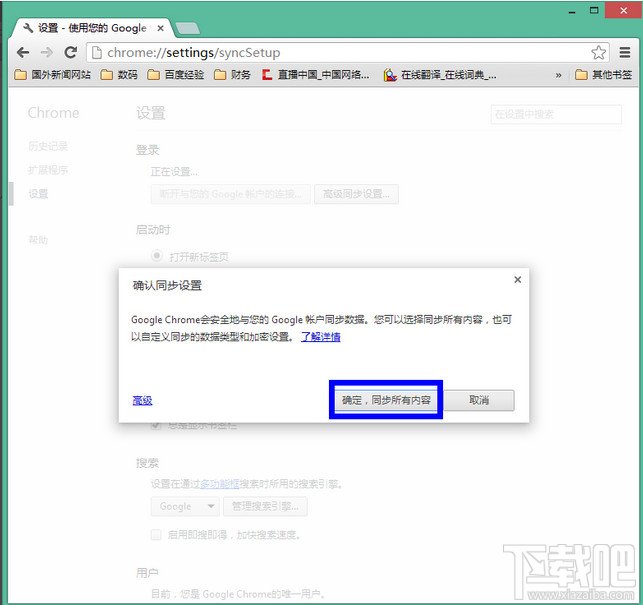Close the 确认同步设置 dialog with X
Image resolution: width=643 pixels, height=605 pixels.
pyautogui.click(x=518, y=280)
